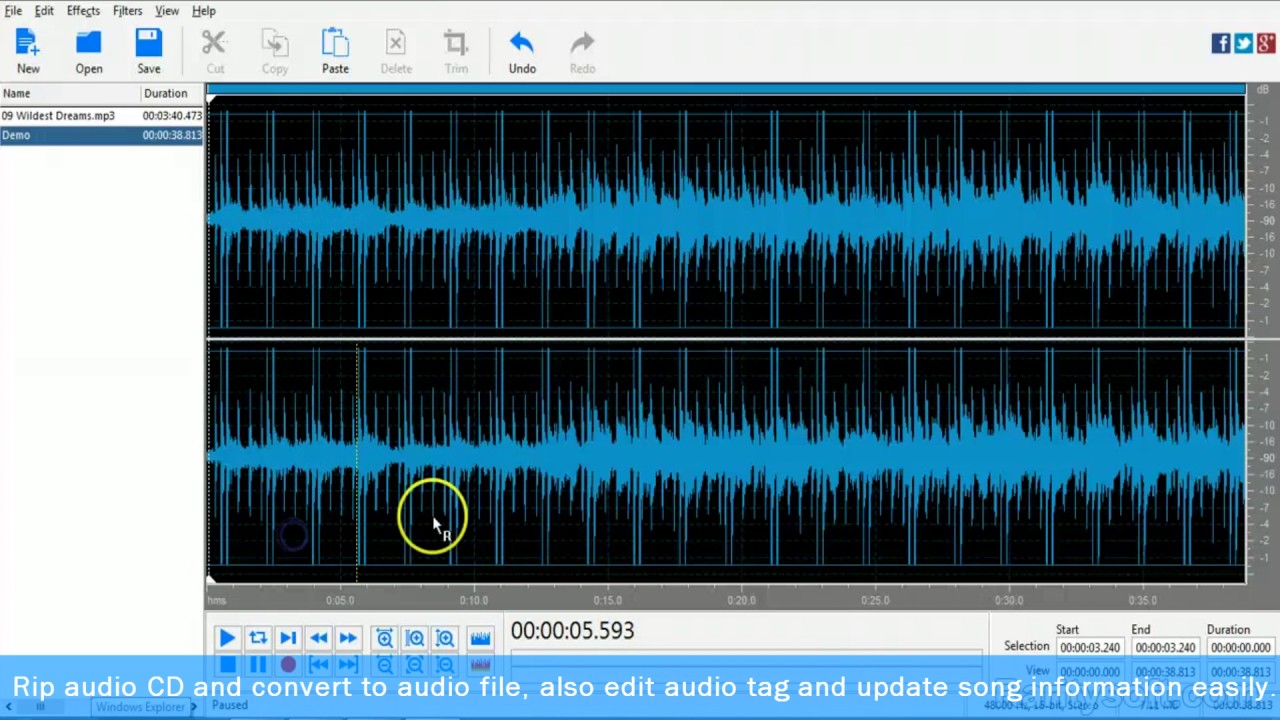This screenshot has width=1280, height=720.
Task: Click the Redo arrow icon
Action: tap(582, 52)
